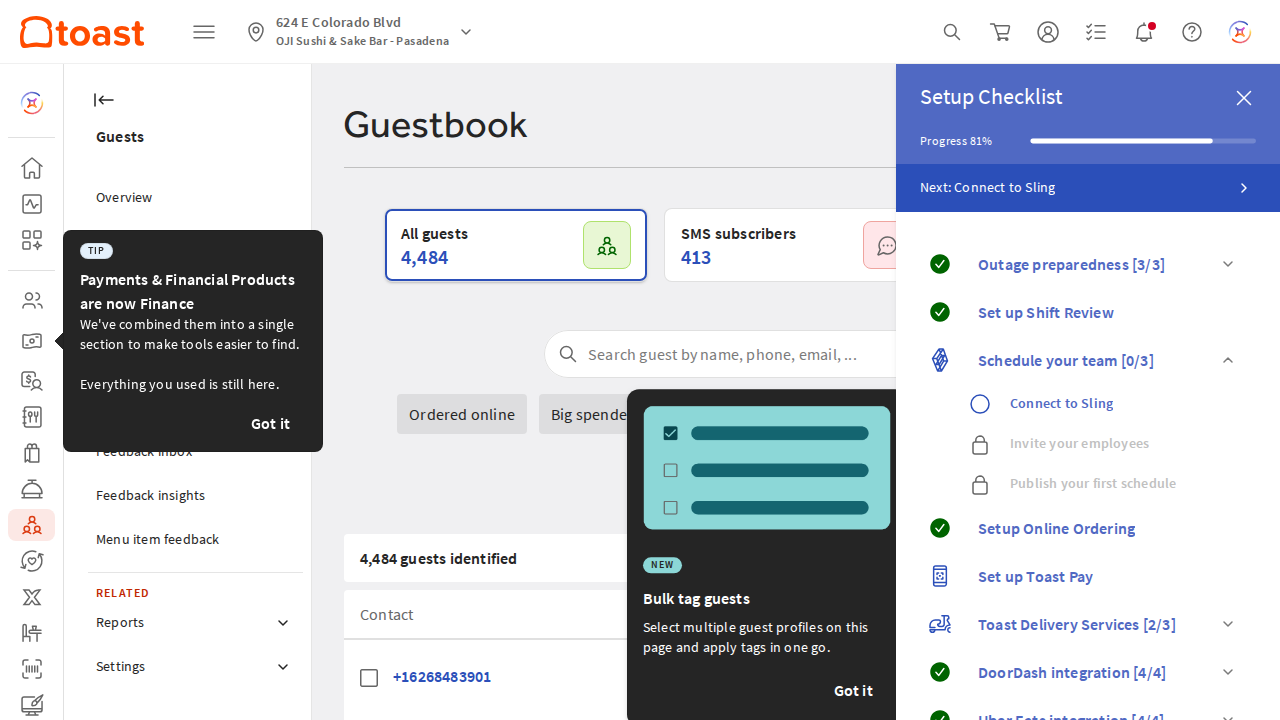Image resolution: width=1280 pixels, height=720 pixels.
Task: Open the help question mark icon
Action: pos(1191,32)
